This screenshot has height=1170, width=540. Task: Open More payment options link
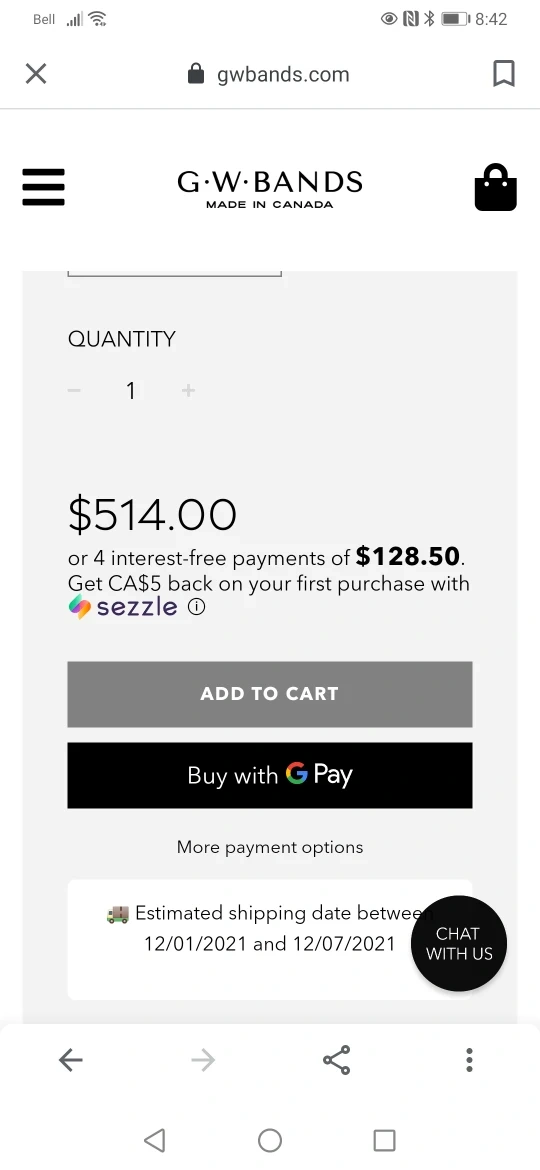tap(269, 847)
